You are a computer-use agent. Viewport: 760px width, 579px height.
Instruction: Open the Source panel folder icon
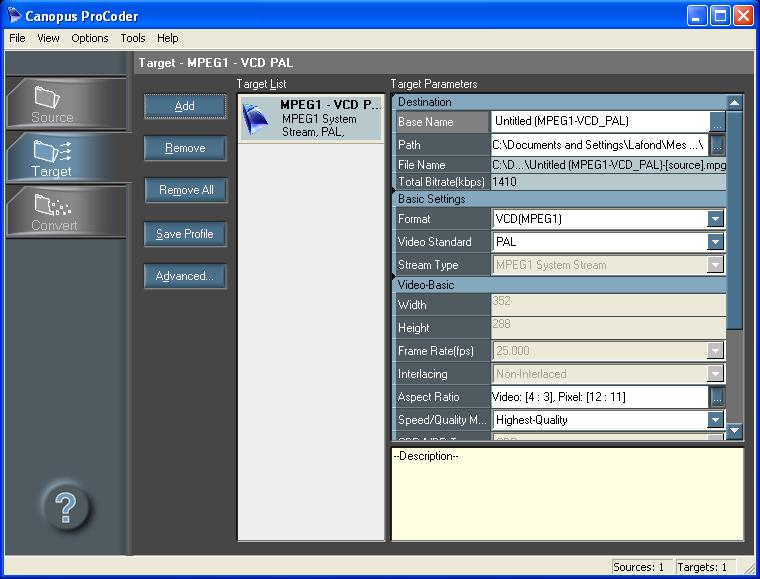click(x=47, y=97)
